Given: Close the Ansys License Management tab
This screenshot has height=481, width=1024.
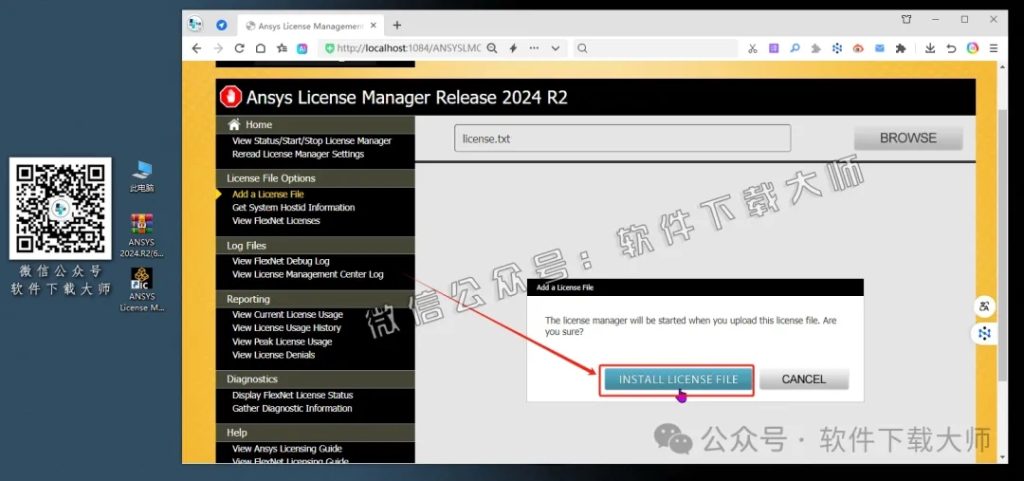Looking at the screenshot, I should point(374,25).
